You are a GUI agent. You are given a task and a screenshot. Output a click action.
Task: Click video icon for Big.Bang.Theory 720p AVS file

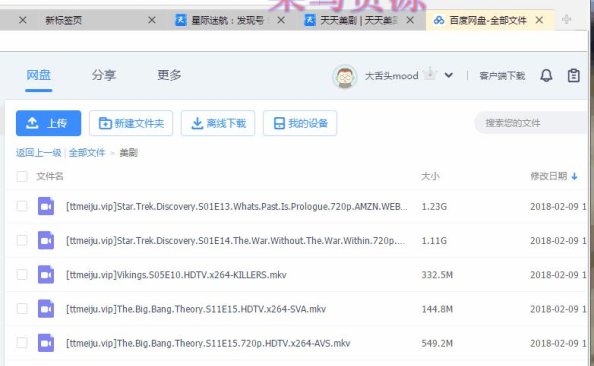46,343
